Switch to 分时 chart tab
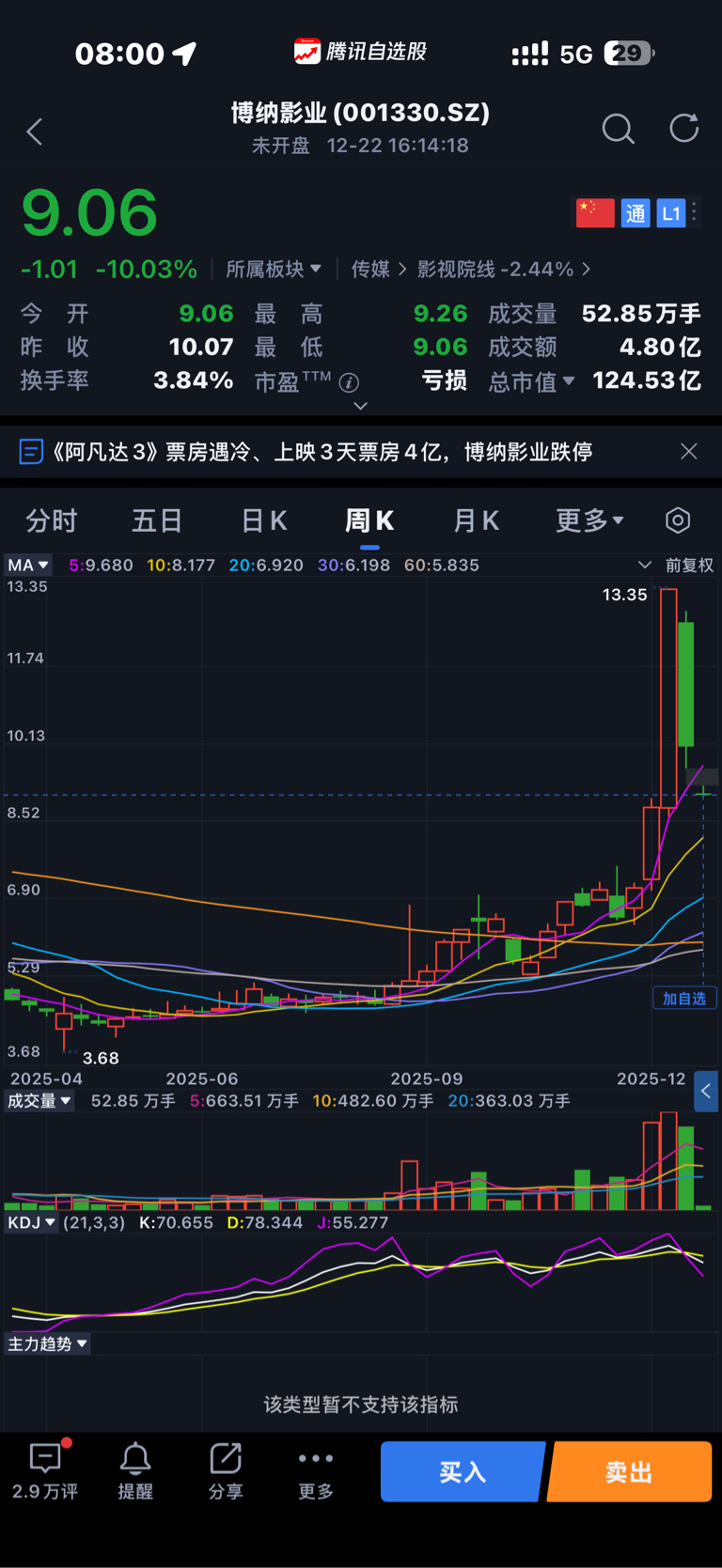 (x=51, y=520)
